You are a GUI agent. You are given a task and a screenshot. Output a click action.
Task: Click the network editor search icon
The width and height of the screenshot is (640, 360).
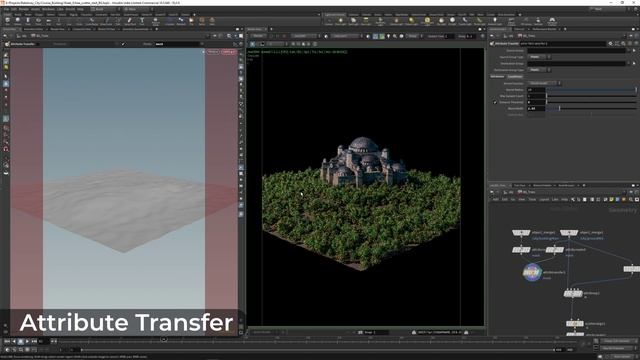click(631, 199)
